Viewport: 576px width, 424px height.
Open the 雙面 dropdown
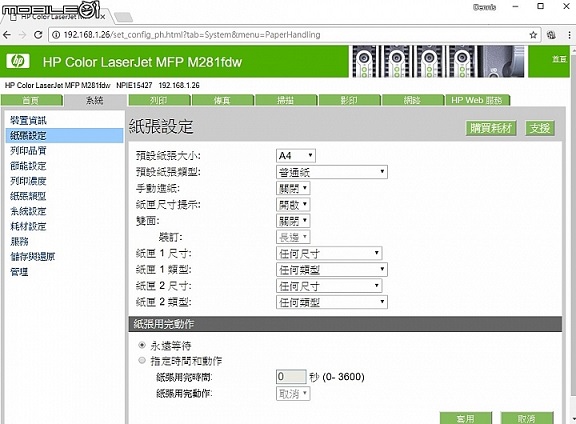(x=293, y=220)
